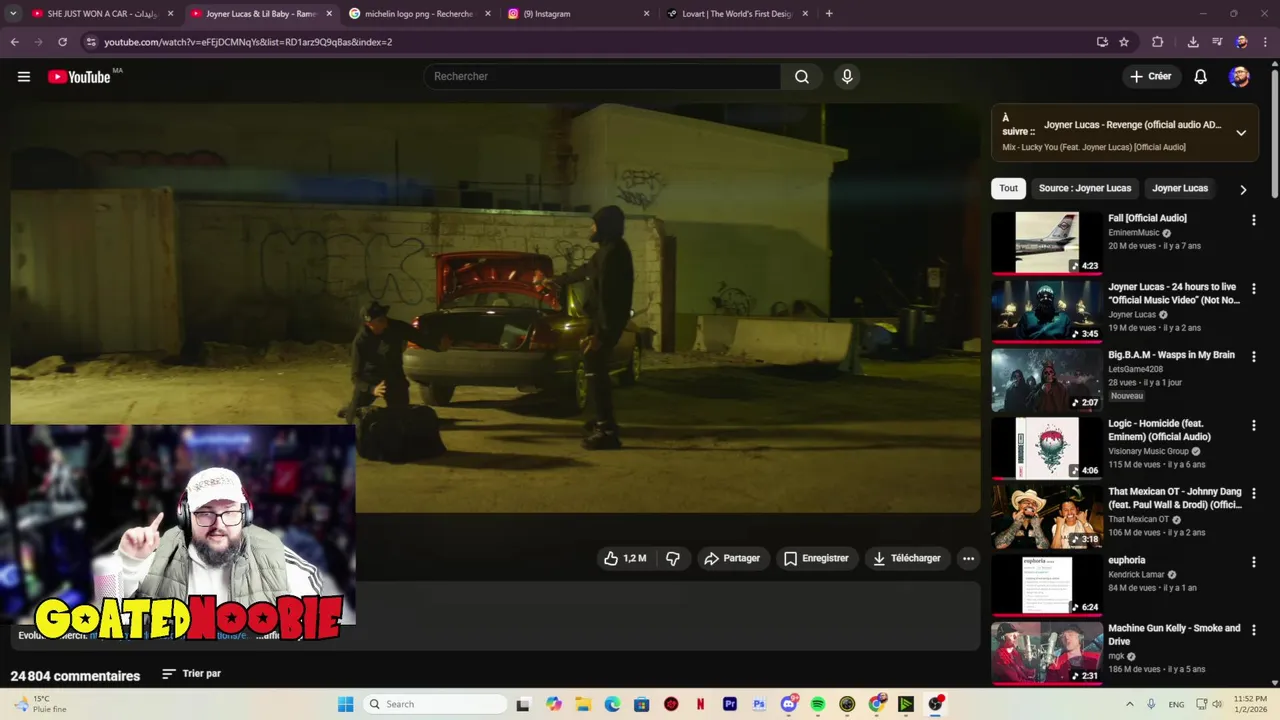Open File Explorer from the taskbar
This screenshot has height=720, width=1280.
click(x=583, y=704)
